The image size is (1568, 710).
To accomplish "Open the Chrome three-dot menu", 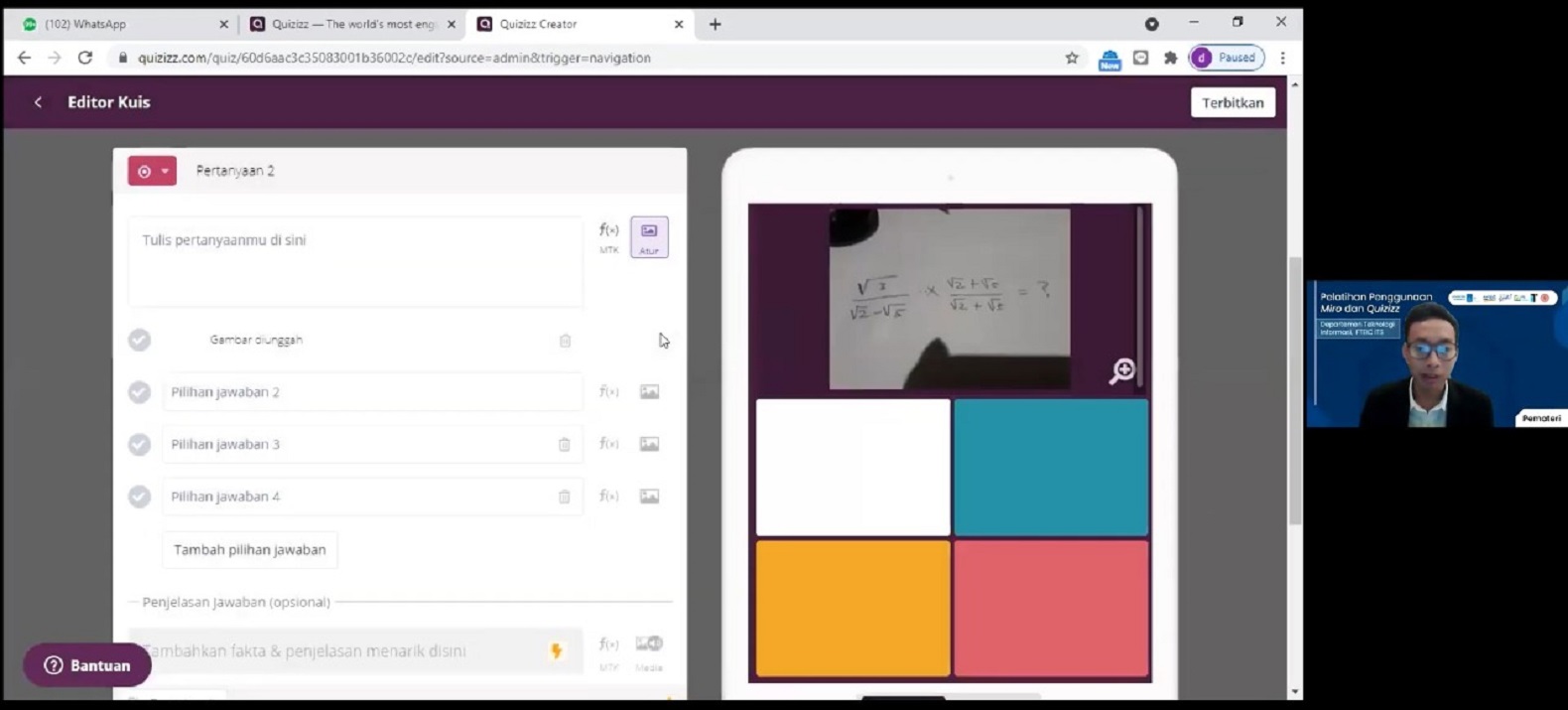I will click(1282, 58).
